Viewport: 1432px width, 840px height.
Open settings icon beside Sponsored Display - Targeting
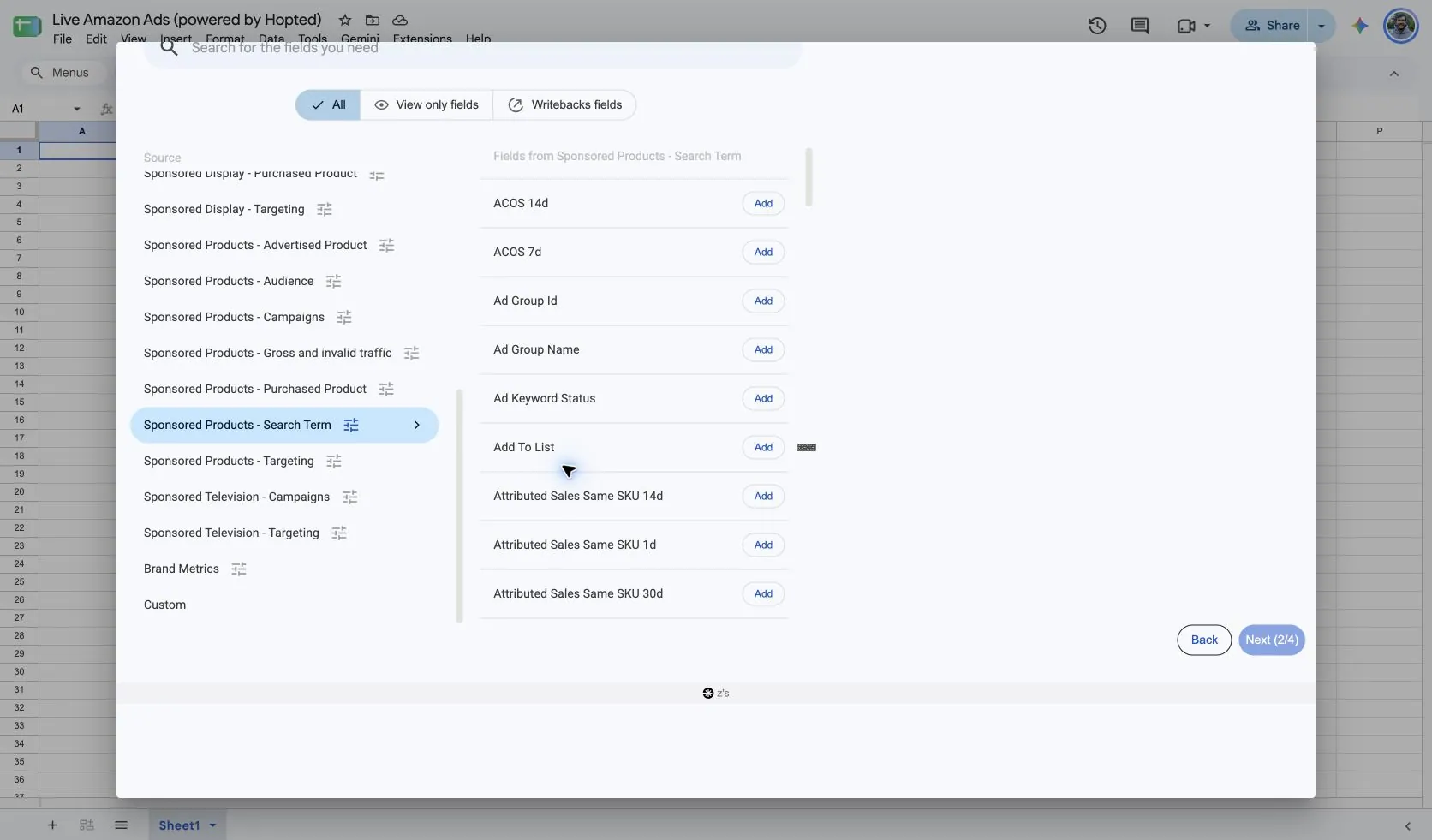click(325, 209)
